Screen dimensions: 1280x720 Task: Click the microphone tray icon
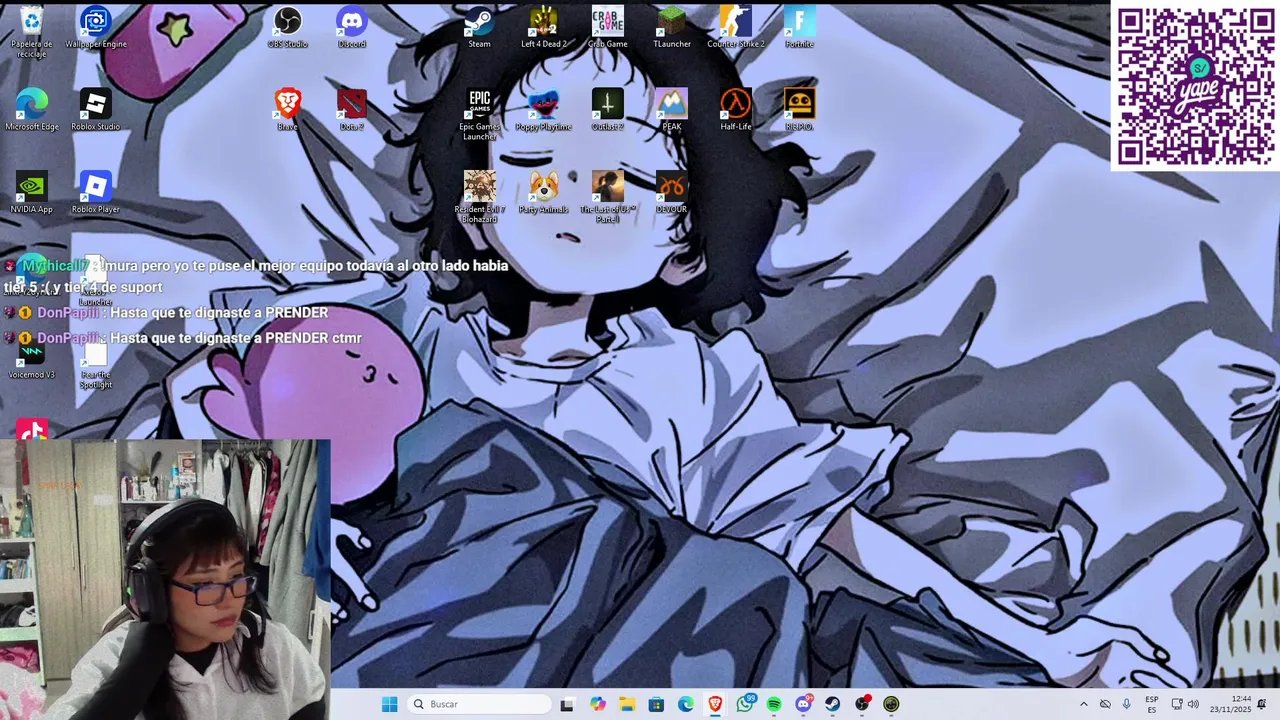[1126, 704]
